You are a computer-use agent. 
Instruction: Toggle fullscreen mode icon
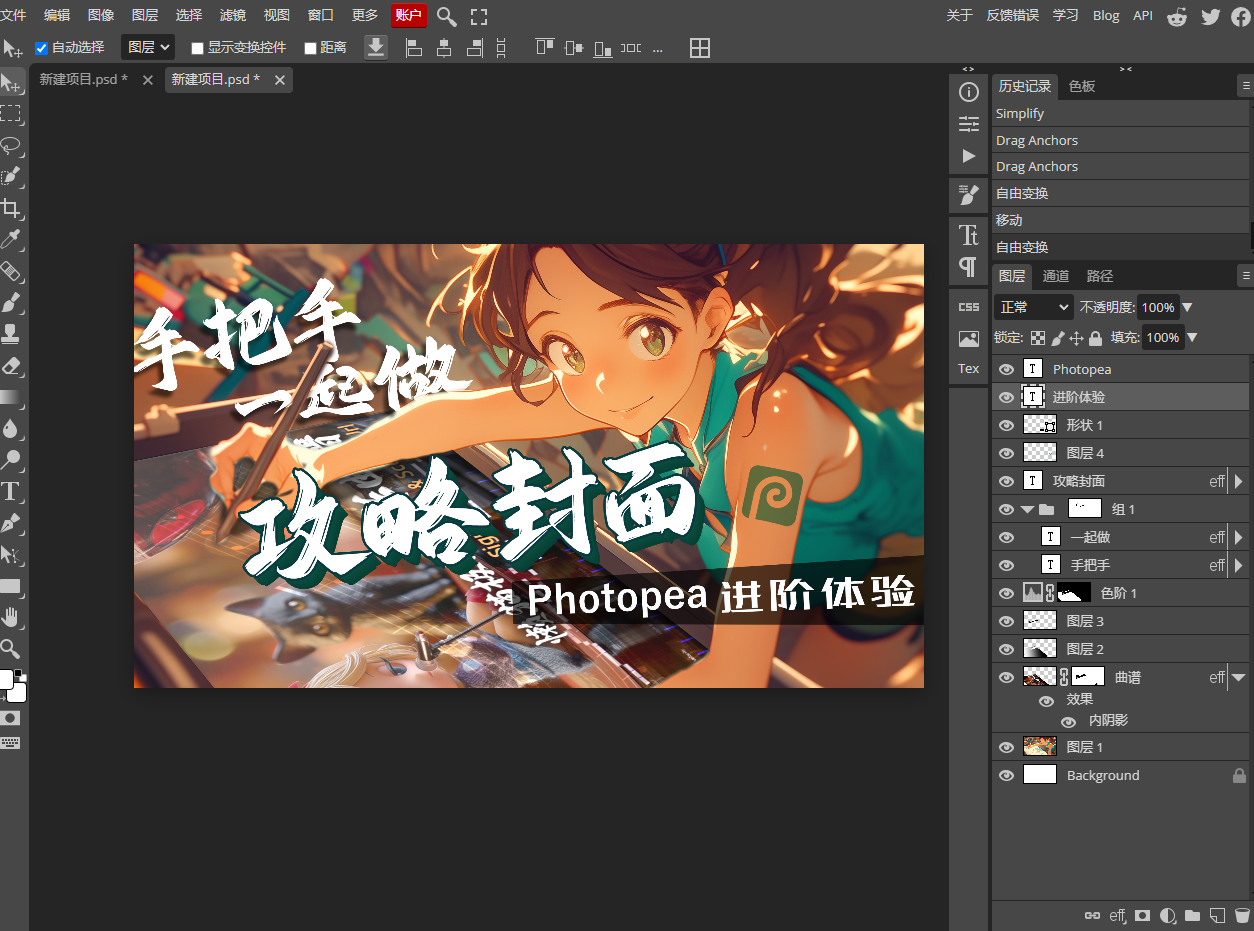click(x=479, y=16)
